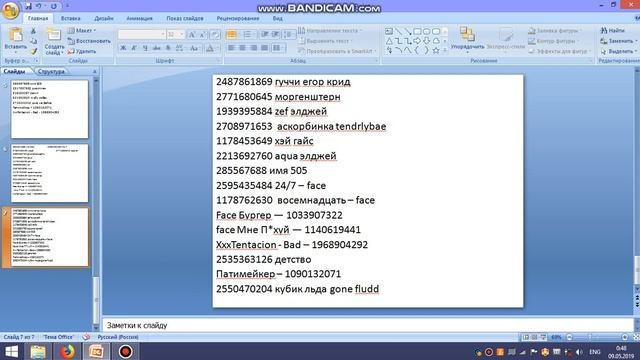Open the font name combo box
Viewport: 640px width, 360px height.
(x=142, y=35)
